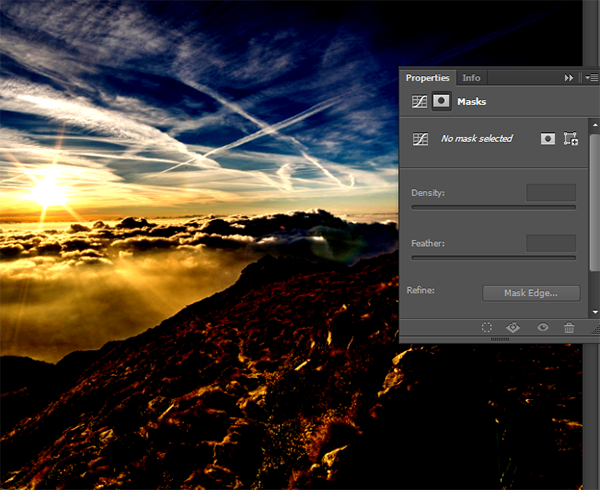Click the scrollbar down arrow in panel
The height and width of the screenshot is (490, 600).
(x=594, y=312)
